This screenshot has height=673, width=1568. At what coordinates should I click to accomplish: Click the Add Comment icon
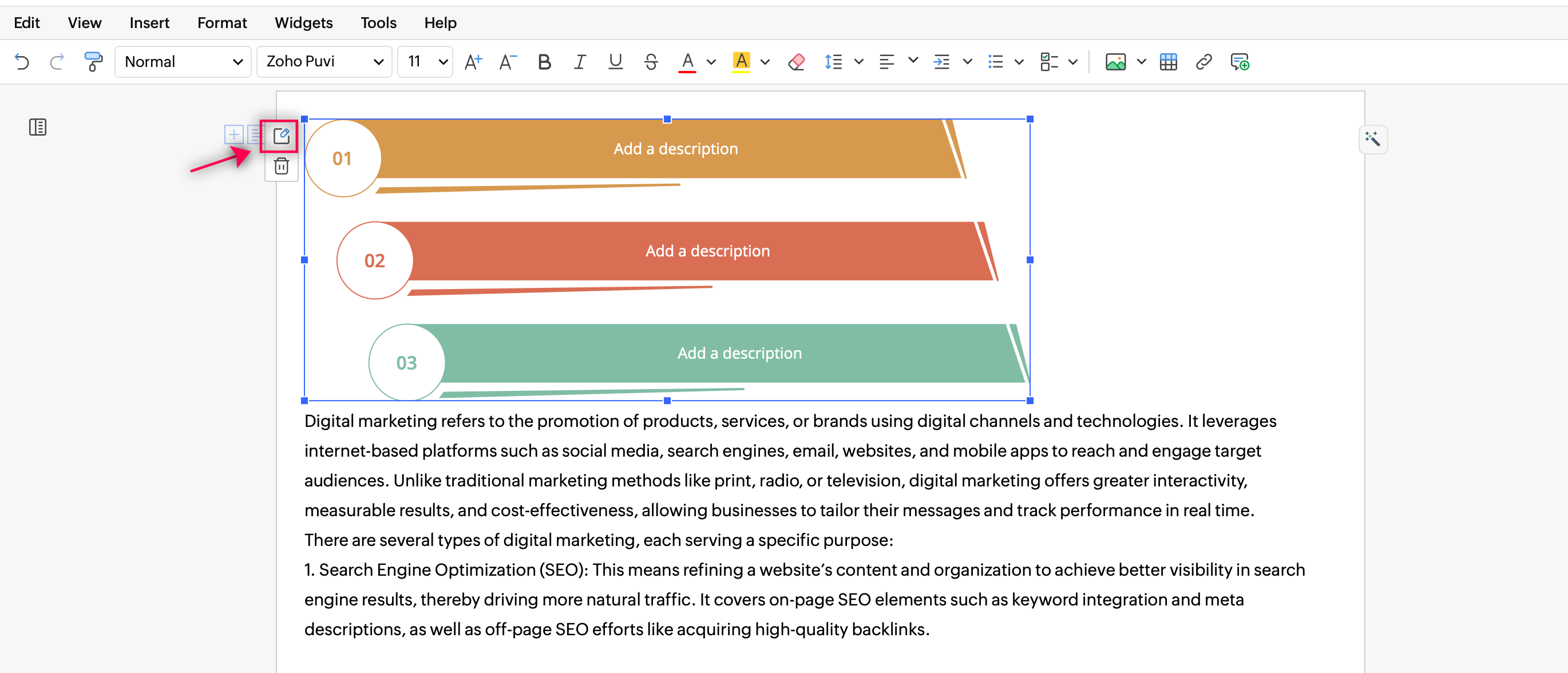click(x=1240, y=61)
